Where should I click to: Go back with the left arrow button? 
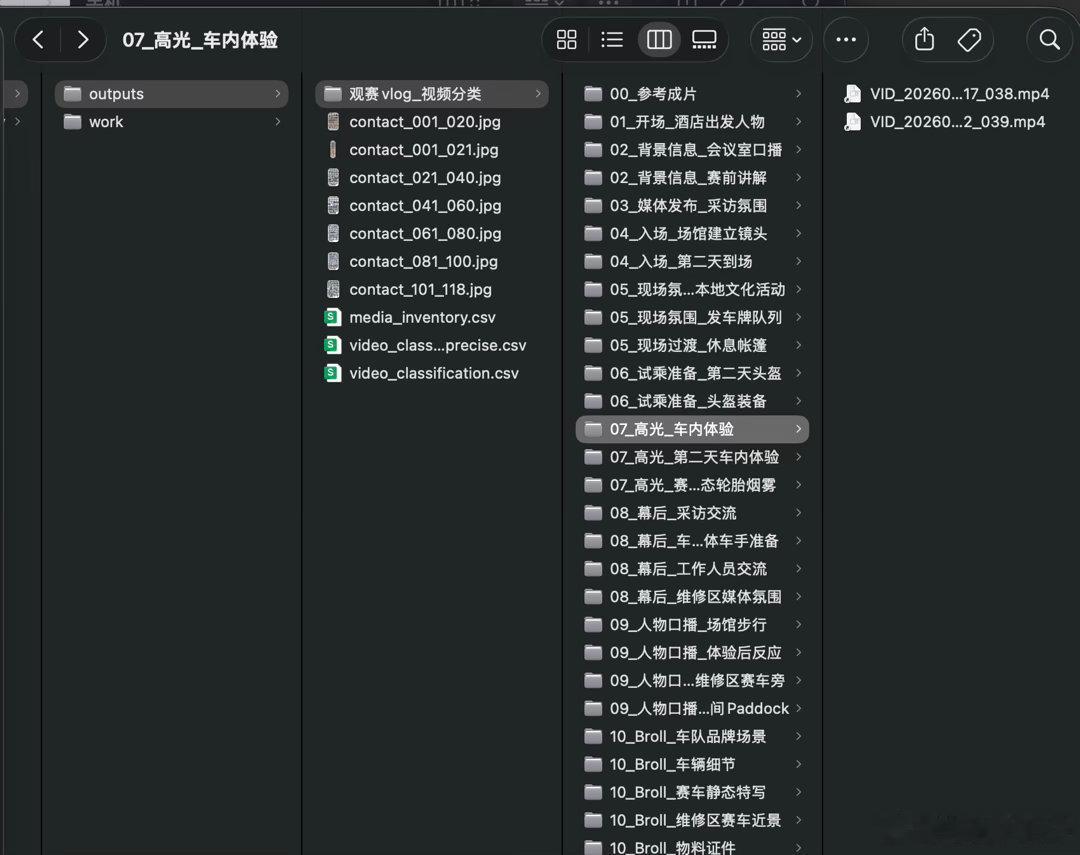39,40
